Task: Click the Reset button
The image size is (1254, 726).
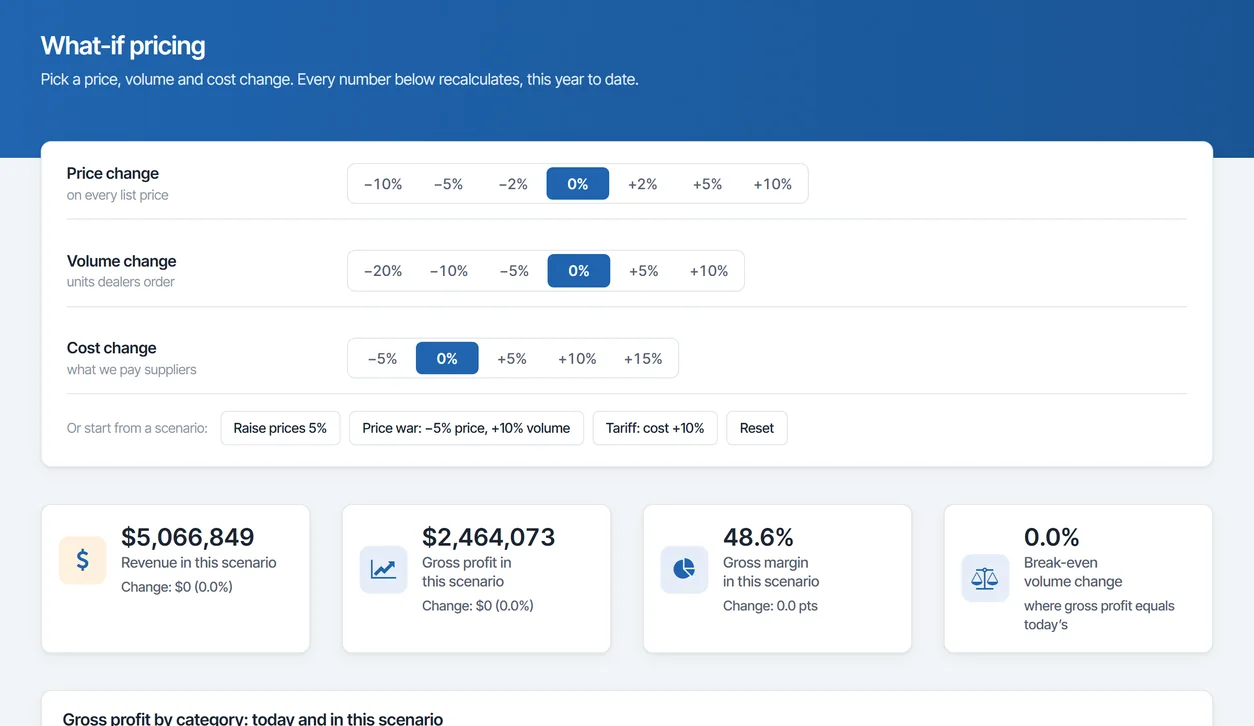Action: pyautogui.click(x=757, y=428)
